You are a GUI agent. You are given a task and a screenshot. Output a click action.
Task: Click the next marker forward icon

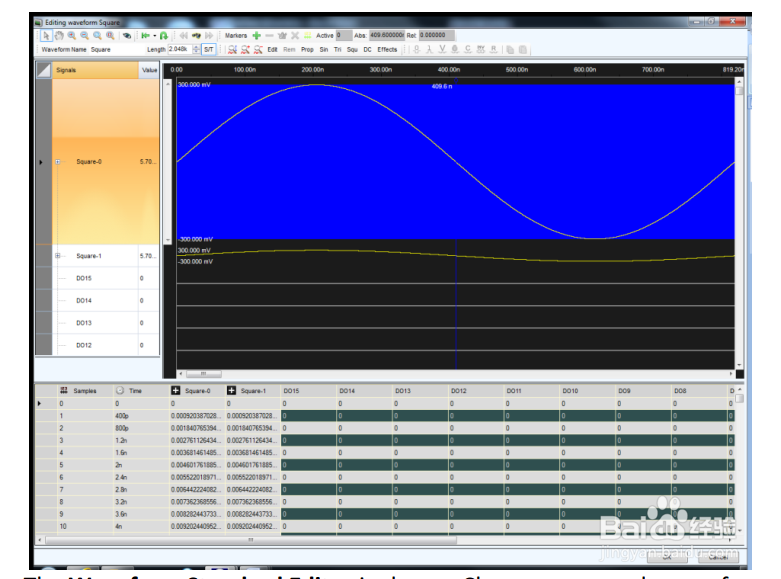point(209,35)
